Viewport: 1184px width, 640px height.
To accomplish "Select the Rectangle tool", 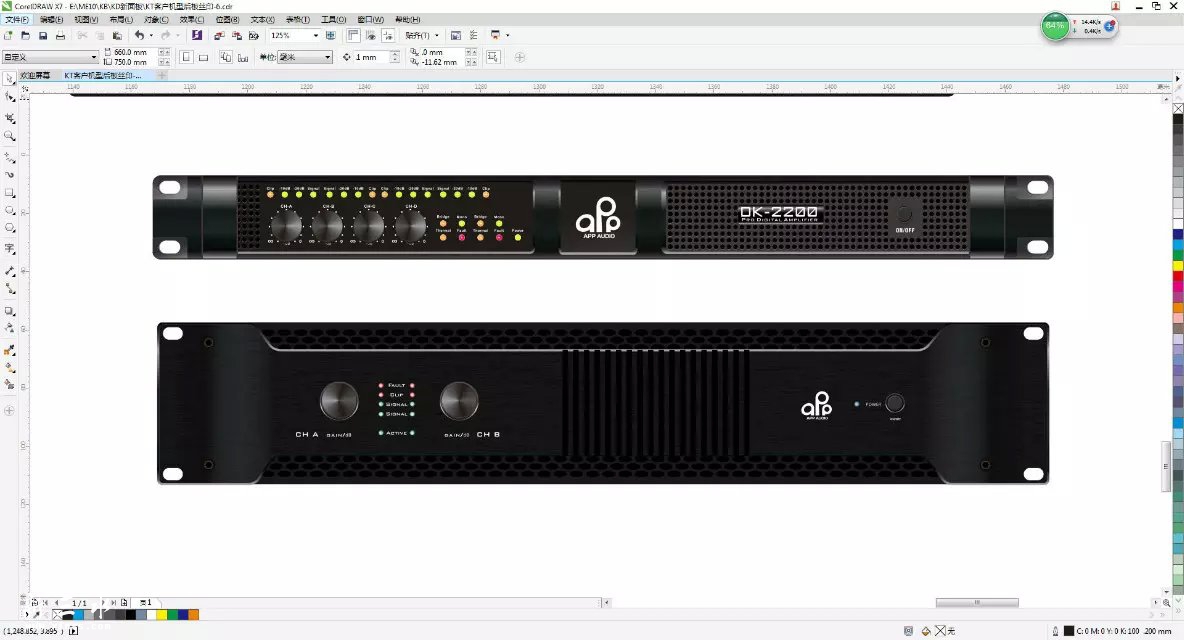I will (x=10, y=193).
